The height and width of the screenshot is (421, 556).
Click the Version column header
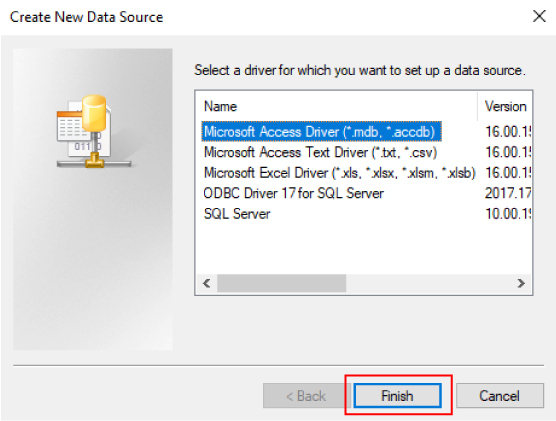[505, 106]
